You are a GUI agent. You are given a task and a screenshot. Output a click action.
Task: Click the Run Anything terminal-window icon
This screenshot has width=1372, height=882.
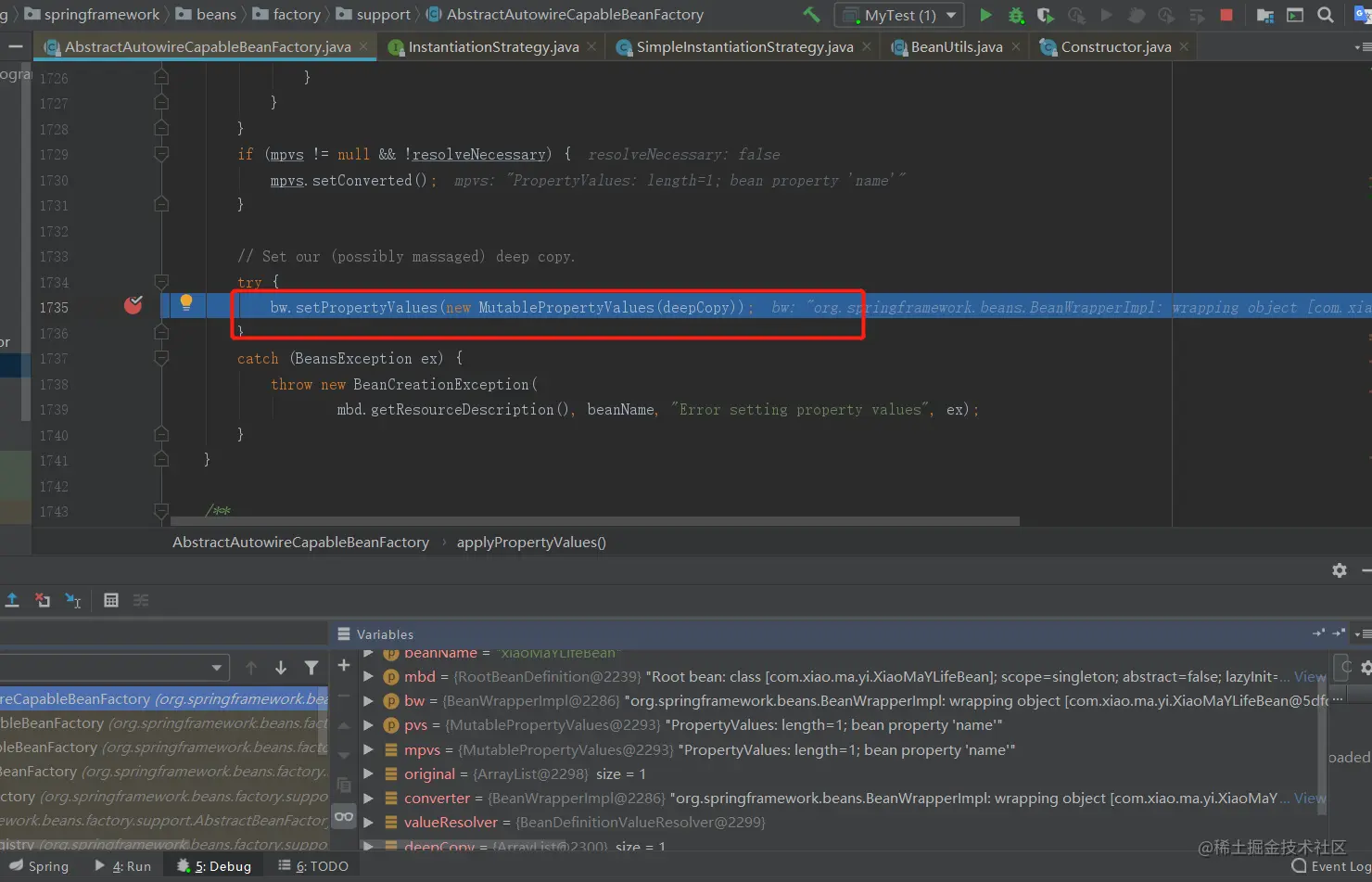click(1295, 15)
